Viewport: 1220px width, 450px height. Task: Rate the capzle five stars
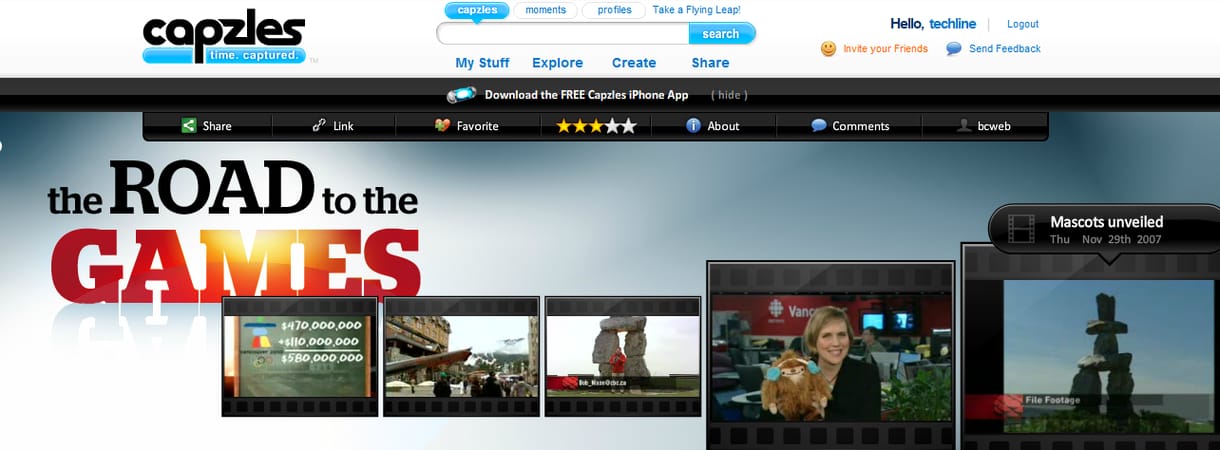coord(628,126)
